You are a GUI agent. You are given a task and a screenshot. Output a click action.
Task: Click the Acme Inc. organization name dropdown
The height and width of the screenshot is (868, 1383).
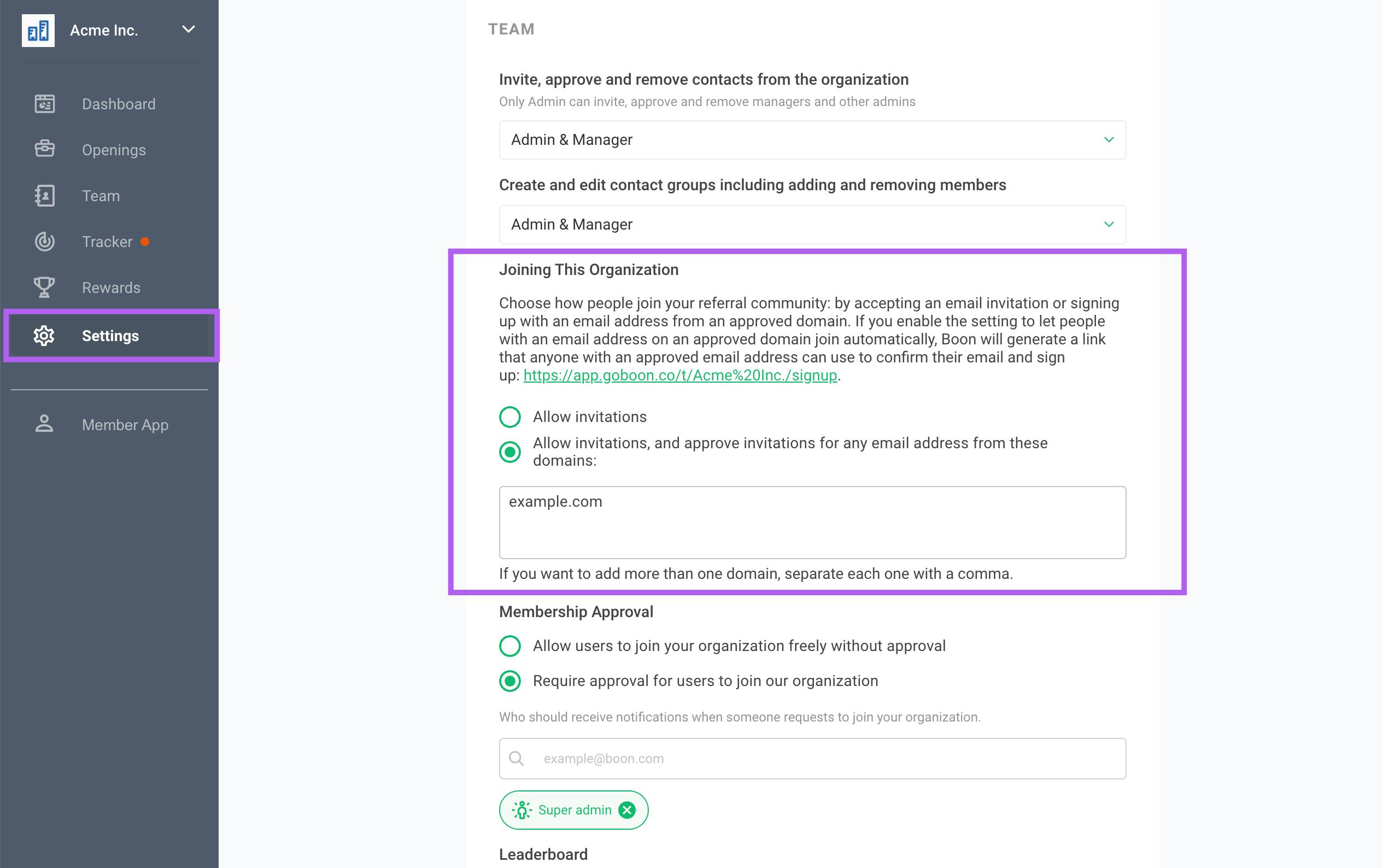pos(107,29)
